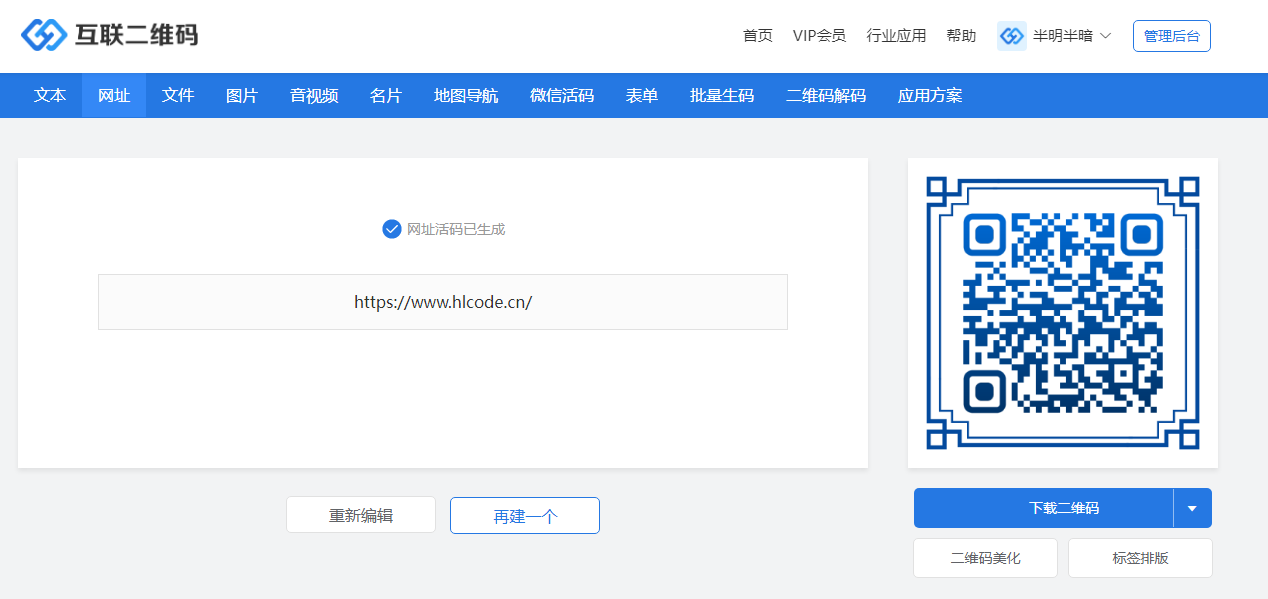Click the 网址活码已生成 status text
The height and width of the screenshot is (599, 1268).
(x=456, y=229)
